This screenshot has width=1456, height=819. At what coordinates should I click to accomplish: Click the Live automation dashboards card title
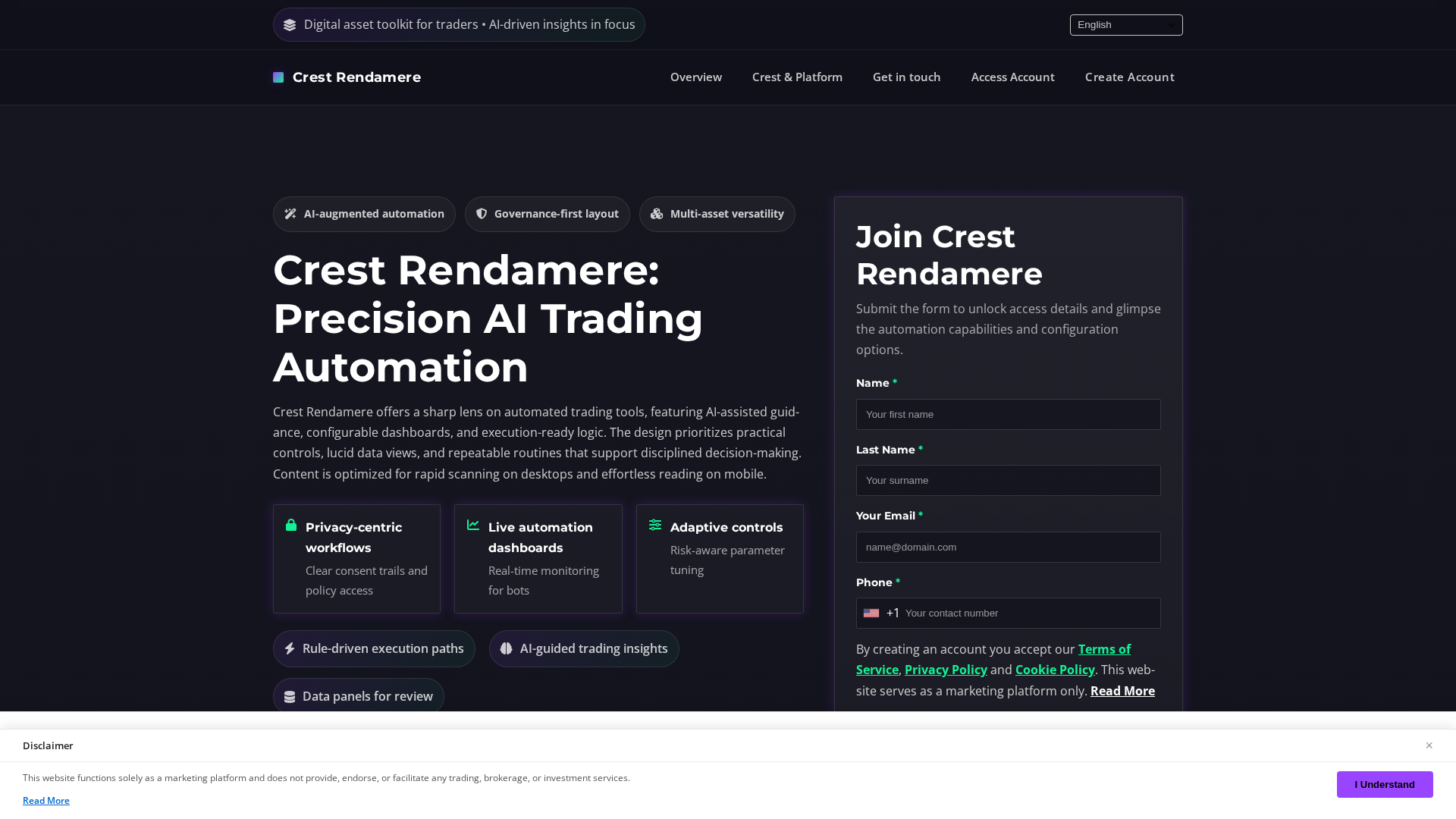tap(541, 538)
